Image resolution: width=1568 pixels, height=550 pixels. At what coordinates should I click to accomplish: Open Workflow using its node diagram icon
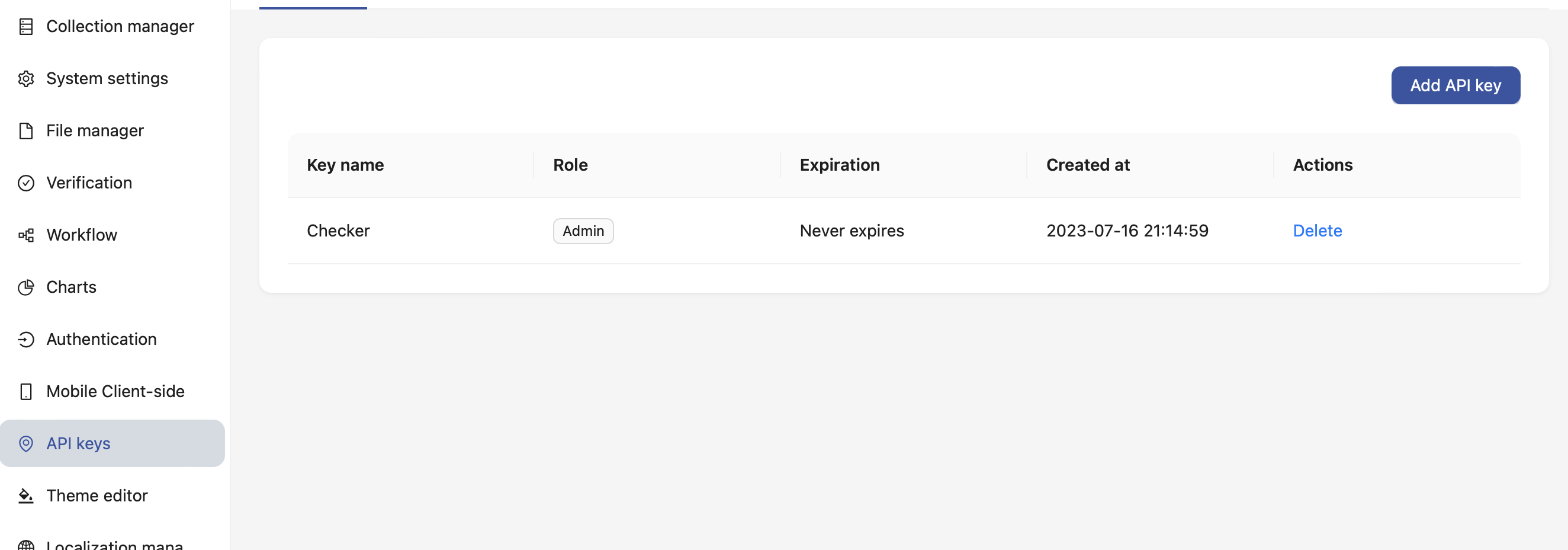pos(26,235)
